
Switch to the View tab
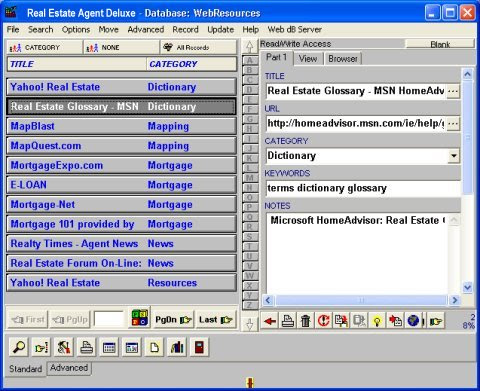pos(308,59)
